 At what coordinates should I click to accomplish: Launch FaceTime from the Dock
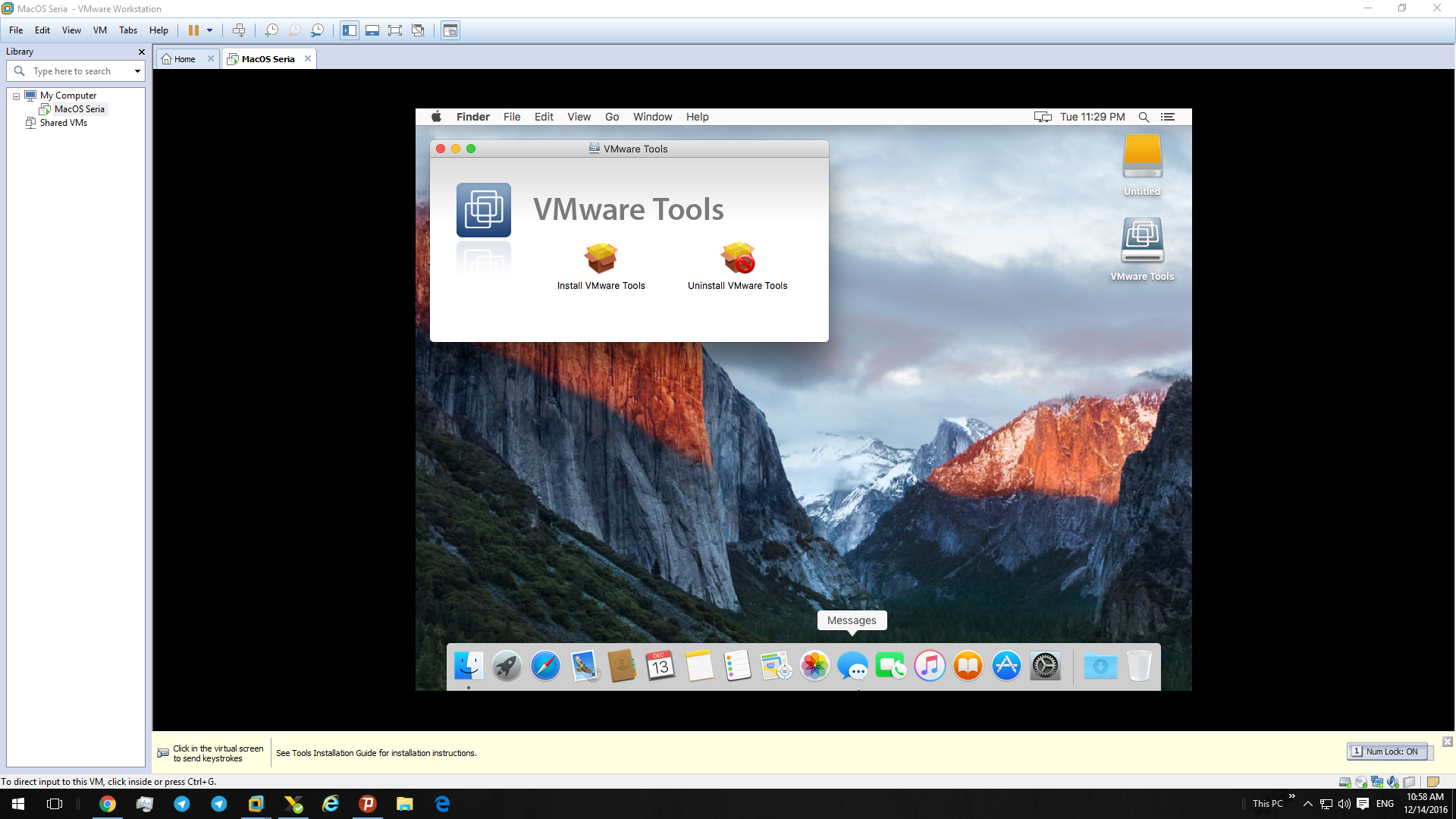click(891, 666)
